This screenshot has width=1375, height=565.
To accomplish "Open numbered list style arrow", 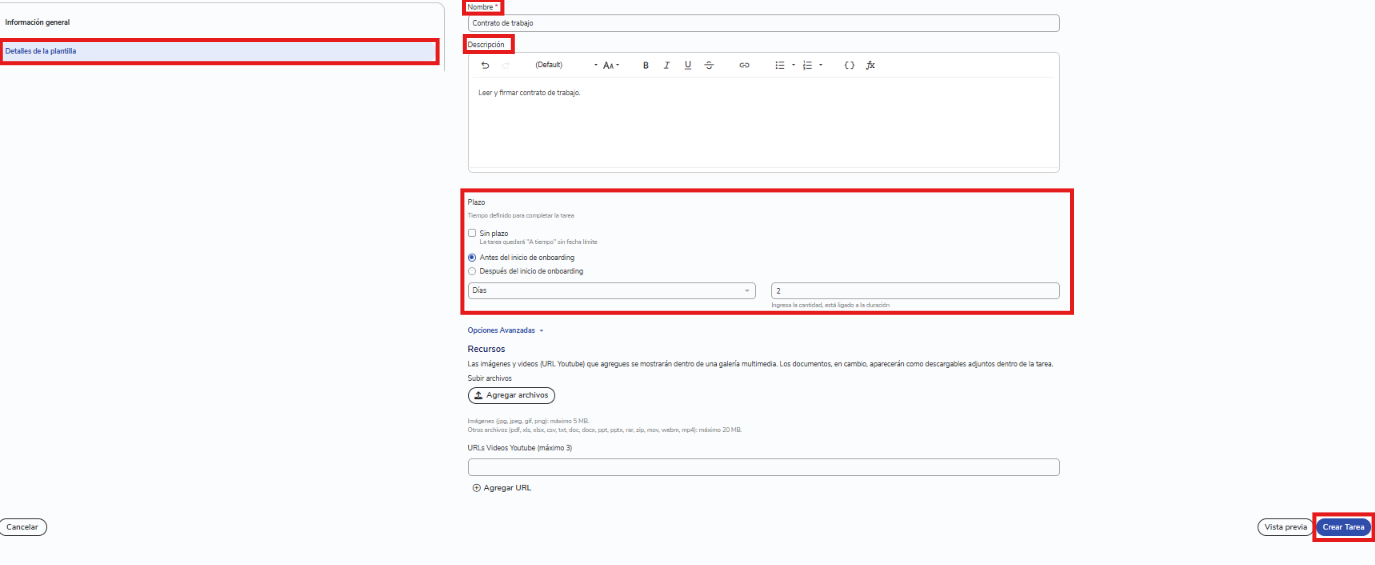I will pos(821,65).
